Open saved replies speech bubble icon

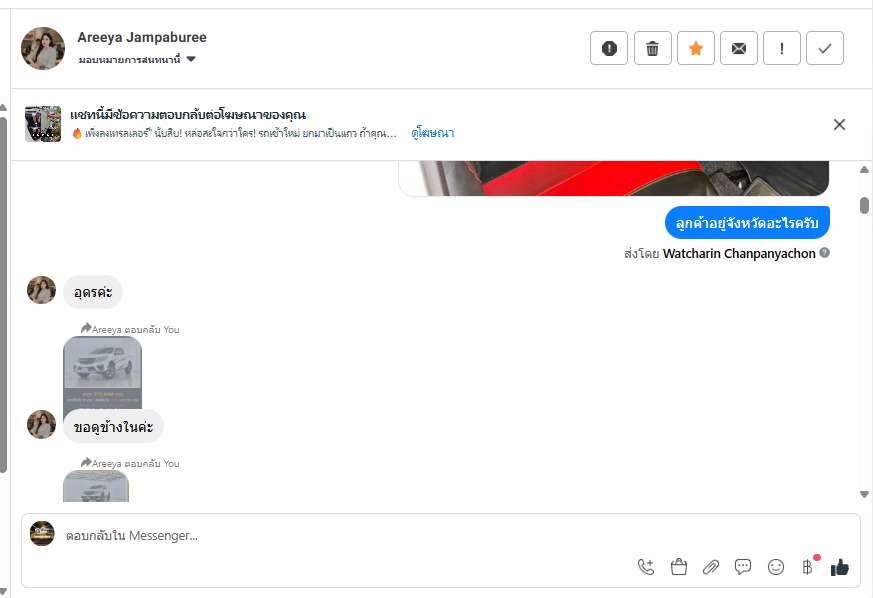743,567
